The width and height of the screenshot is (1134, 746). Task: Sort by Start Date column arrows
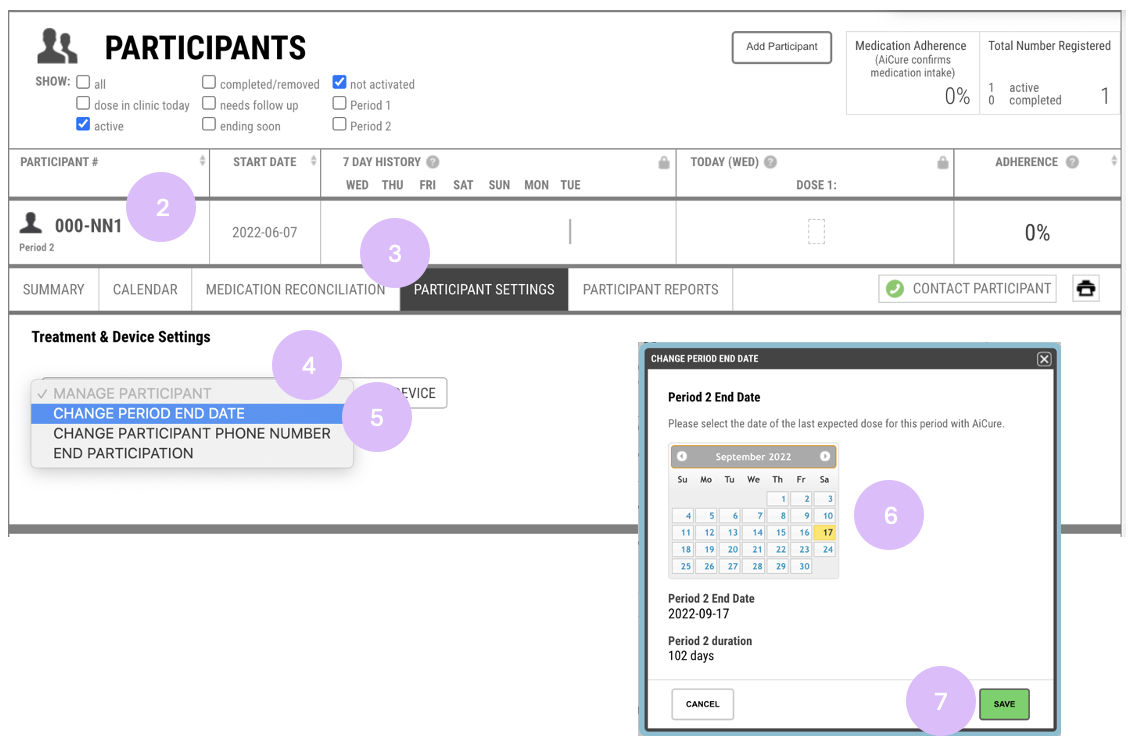(314, 161)
